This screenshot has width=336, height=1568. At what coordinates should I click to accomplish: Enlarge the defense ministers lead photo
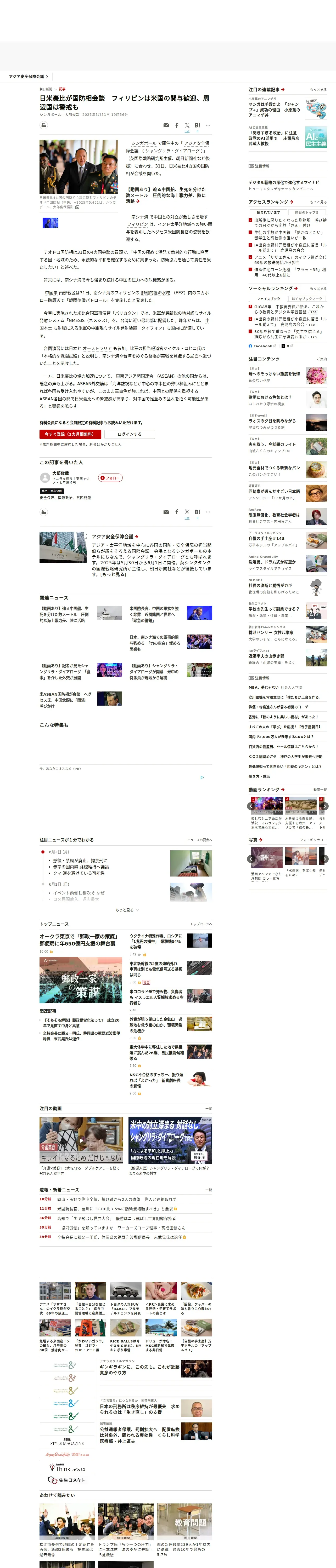79,167
